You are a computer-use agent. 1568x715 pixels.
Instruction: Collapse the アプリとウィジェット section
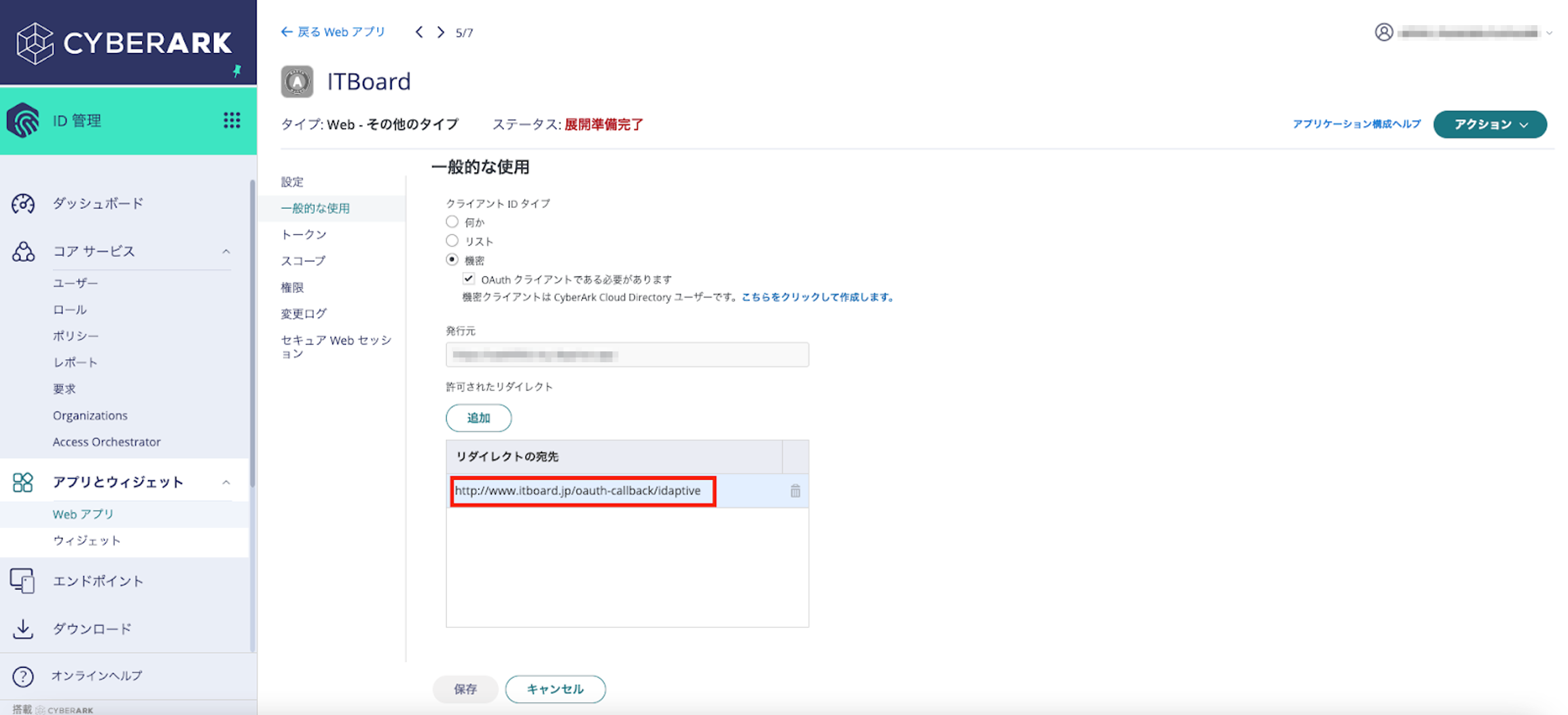click(226, 483)
